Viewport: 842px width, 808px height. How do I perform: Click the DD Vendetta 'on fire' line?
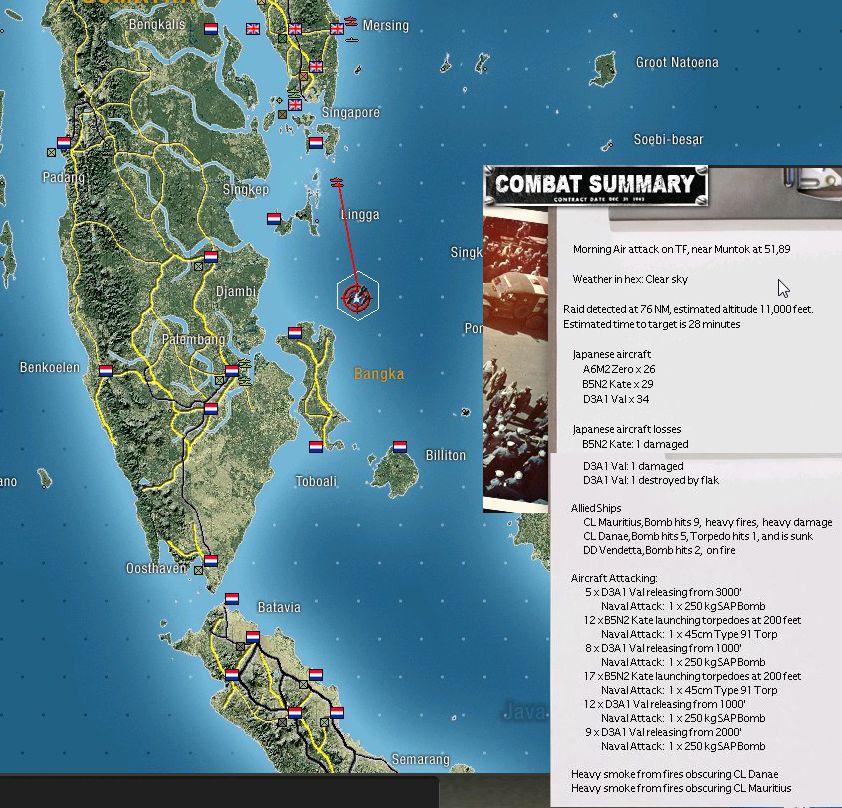659,550
